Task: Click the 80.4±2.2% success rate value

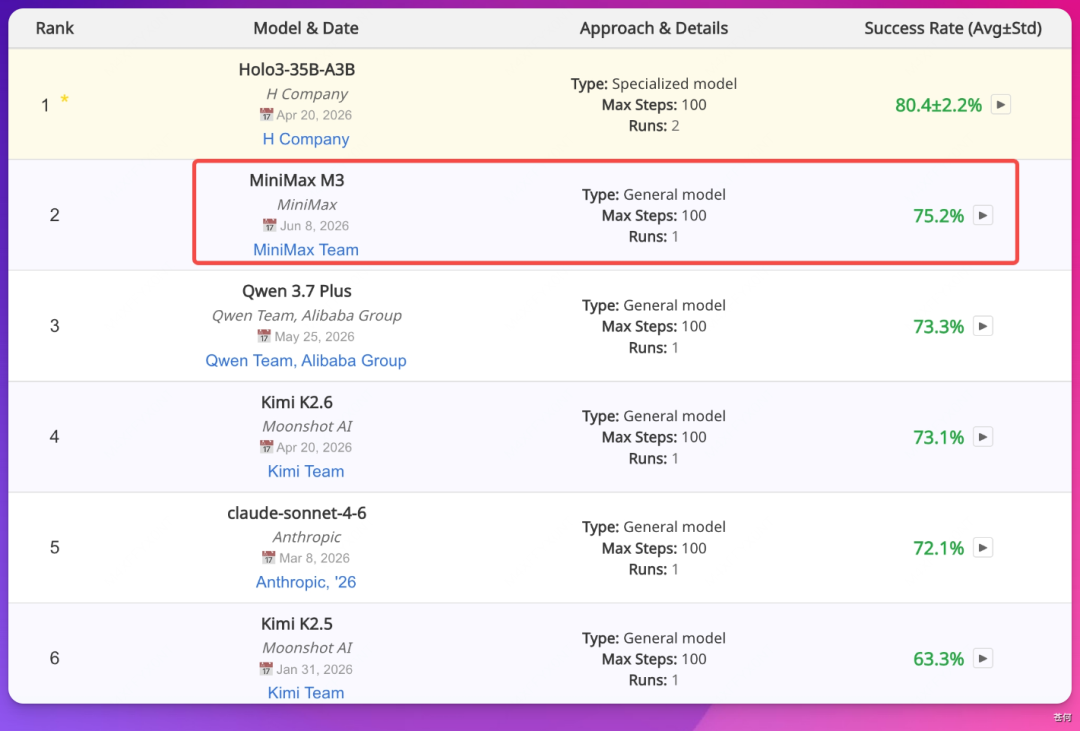Action: (x=938, y=105)
